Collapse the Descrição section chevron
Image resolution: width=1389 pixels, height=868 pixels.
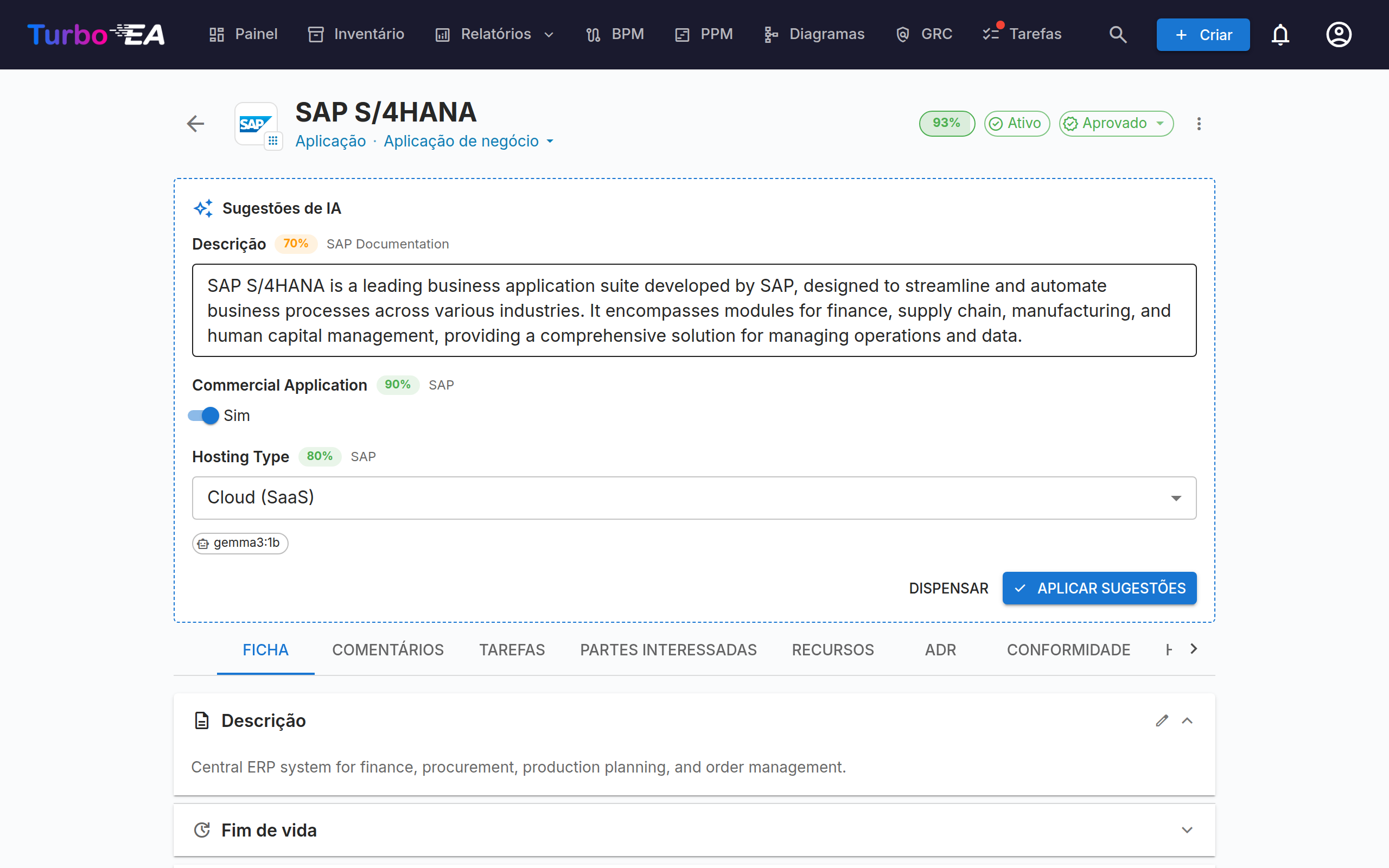[1187, 720]
